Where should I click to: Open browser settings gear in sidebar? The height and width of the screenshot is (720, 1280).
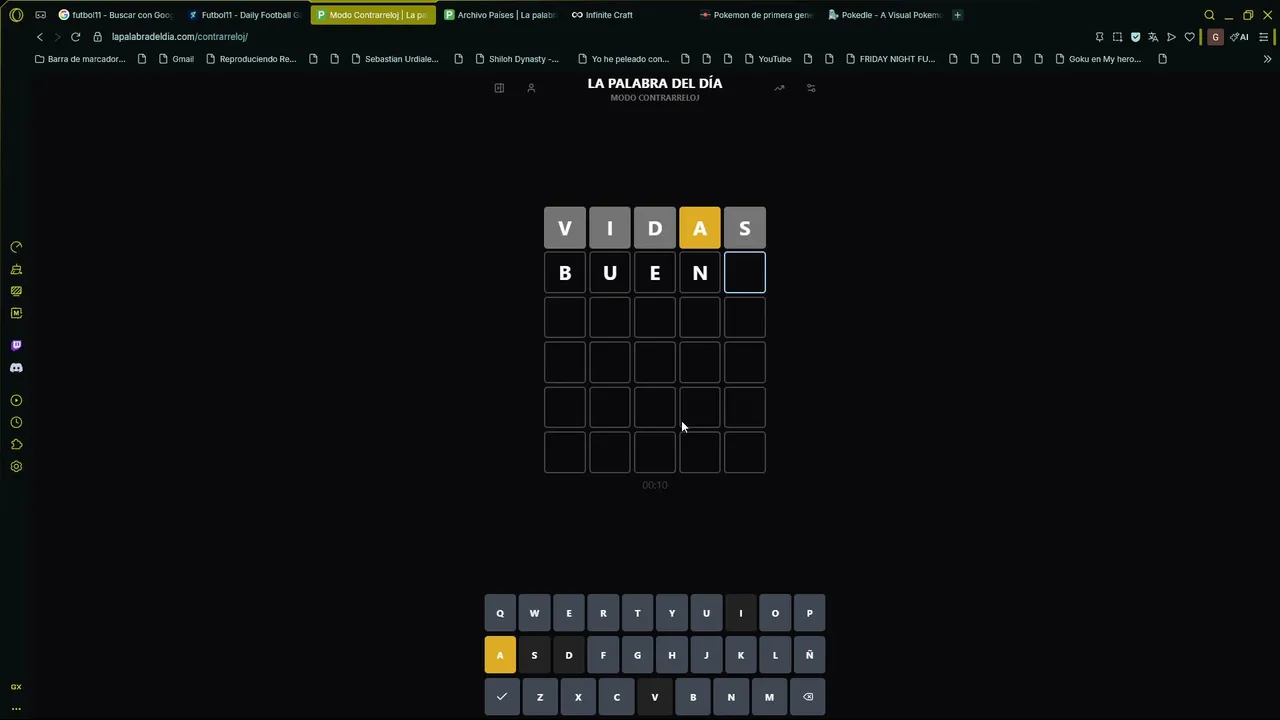coord(16,466)
